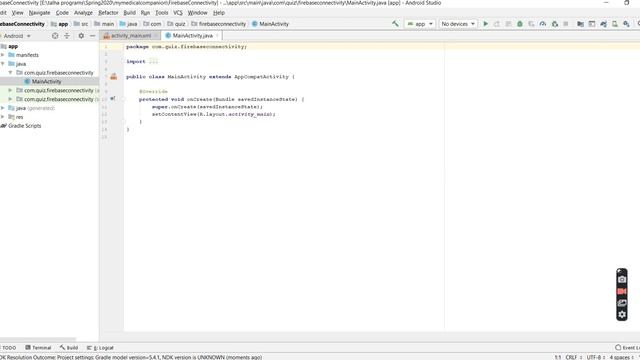Open the Build menu
Viewport: 640px width, 360px height.
(129, 13)
